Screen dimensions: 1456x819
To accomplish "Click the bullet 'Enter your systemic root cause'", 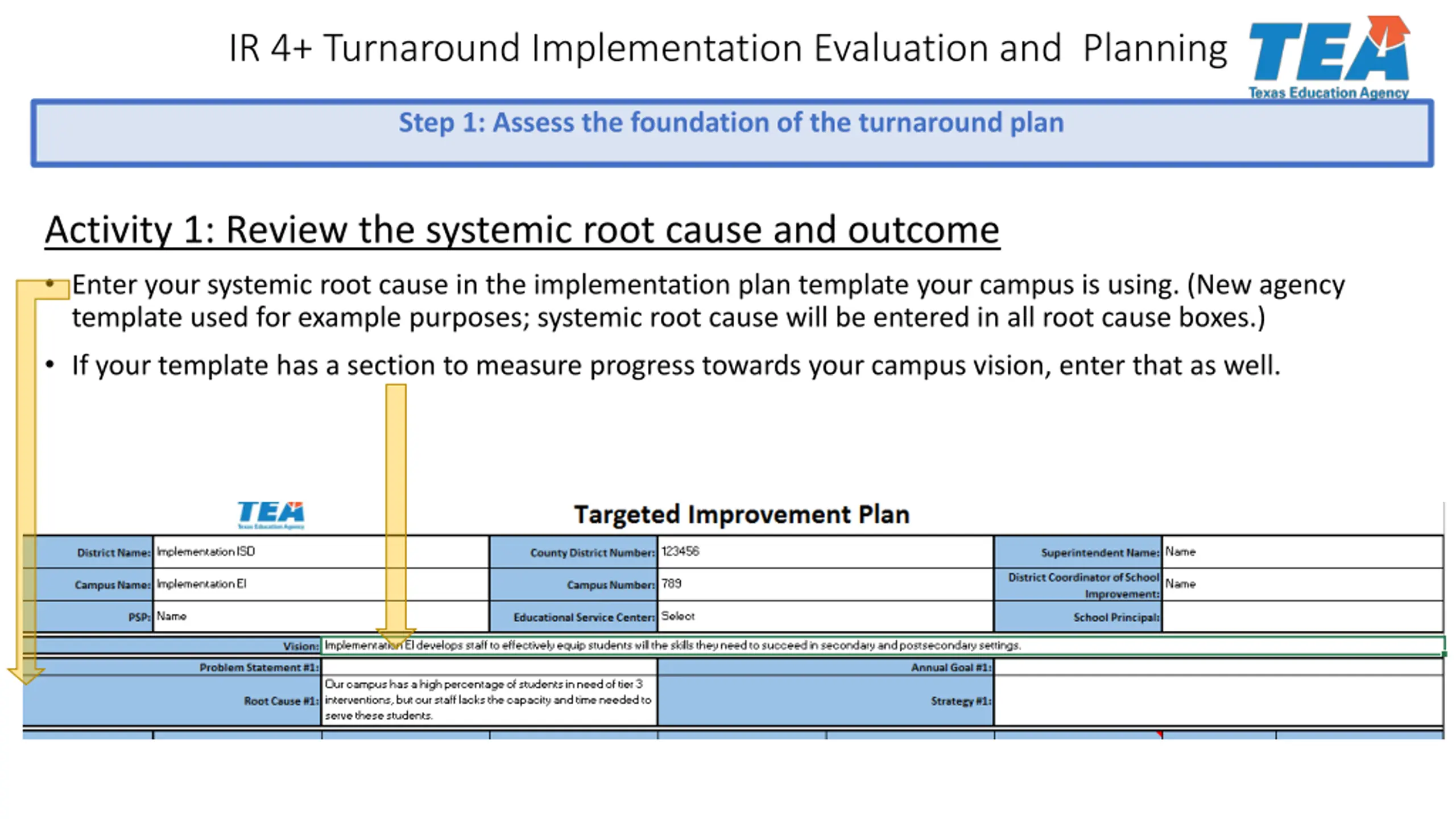I will coord(708,301).
